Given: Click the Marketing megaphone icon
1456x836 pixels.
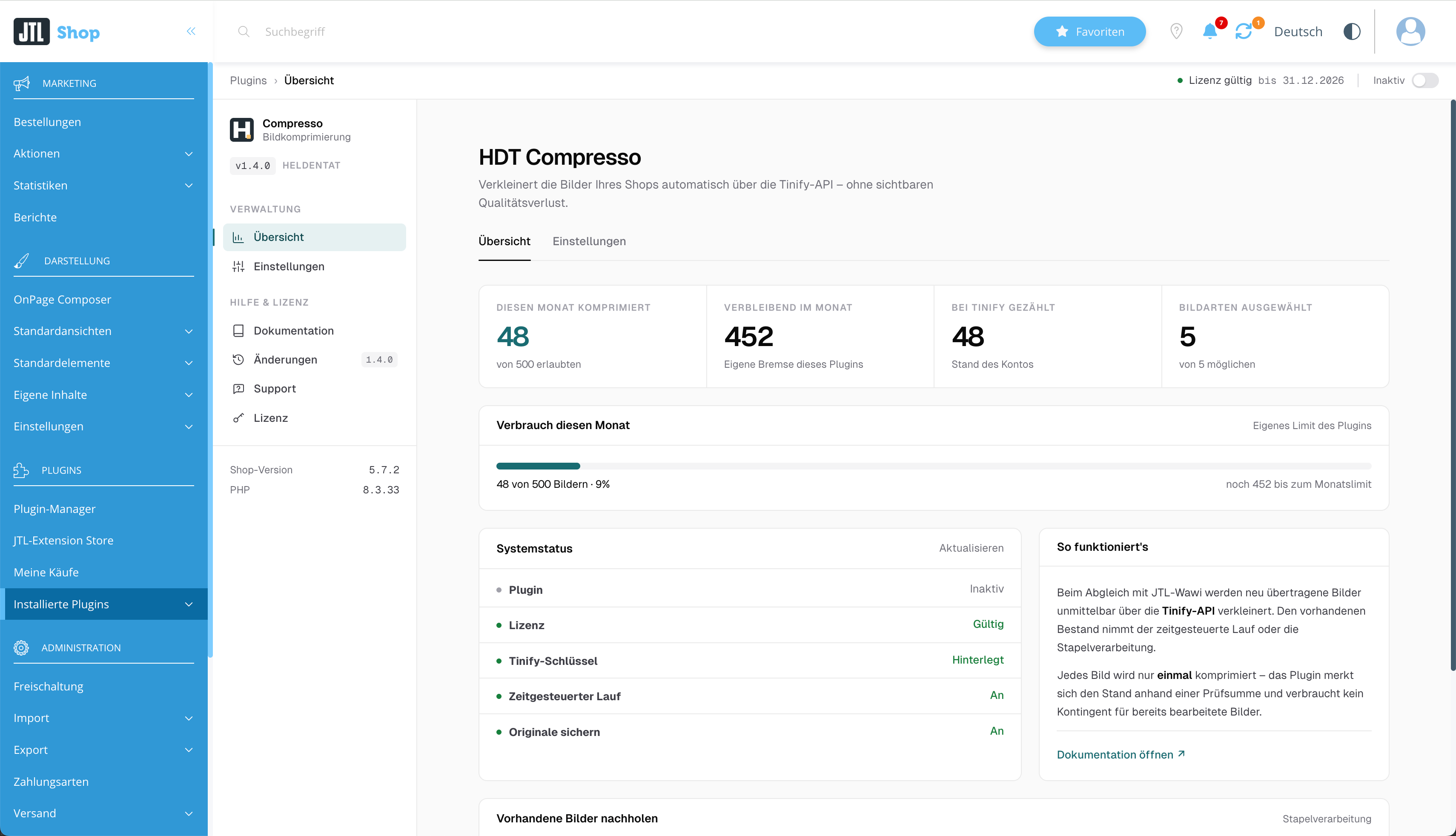Looking at the screenshot, I should pyautogui.click(x=22, y=83).
